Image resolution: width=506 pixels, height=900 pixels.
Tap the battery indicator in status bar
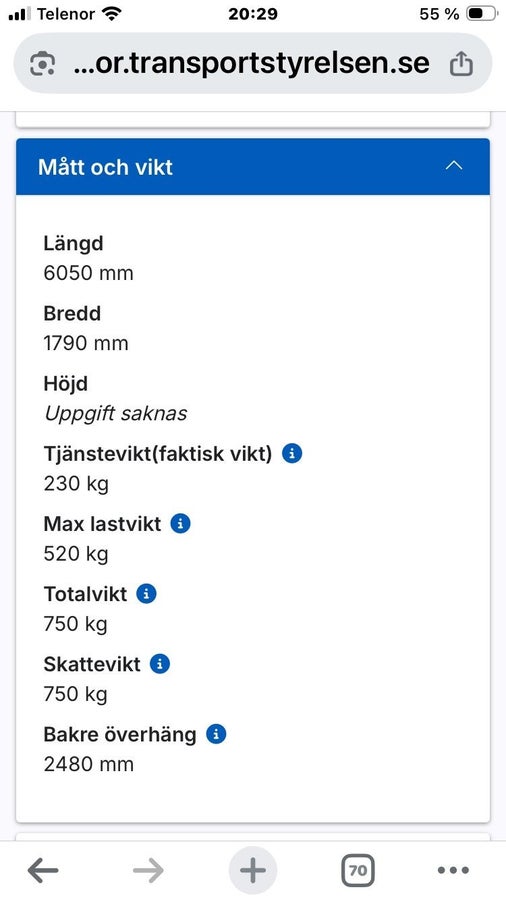coord(481,14)
